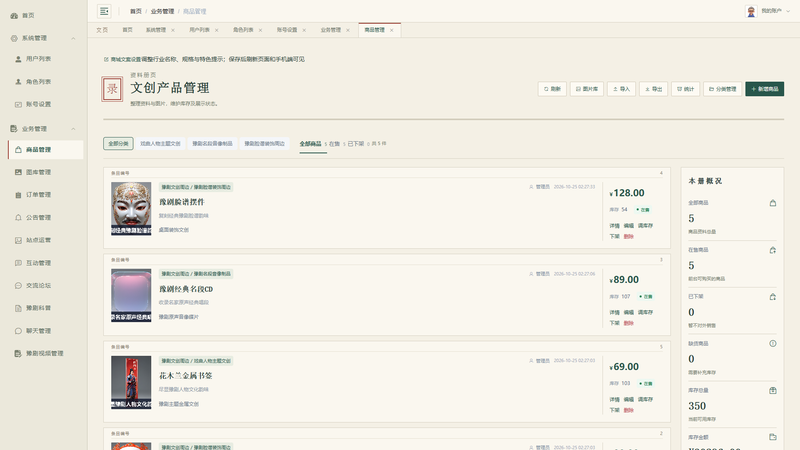Screen dimensions: 800x450
Task: Open 花木兰金属书签 product thumbnail
Action: (131, 382)
